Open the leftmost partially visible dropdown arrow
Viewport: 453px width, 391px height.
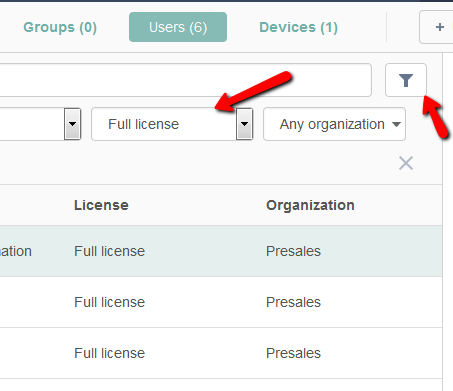pos(72,124)
